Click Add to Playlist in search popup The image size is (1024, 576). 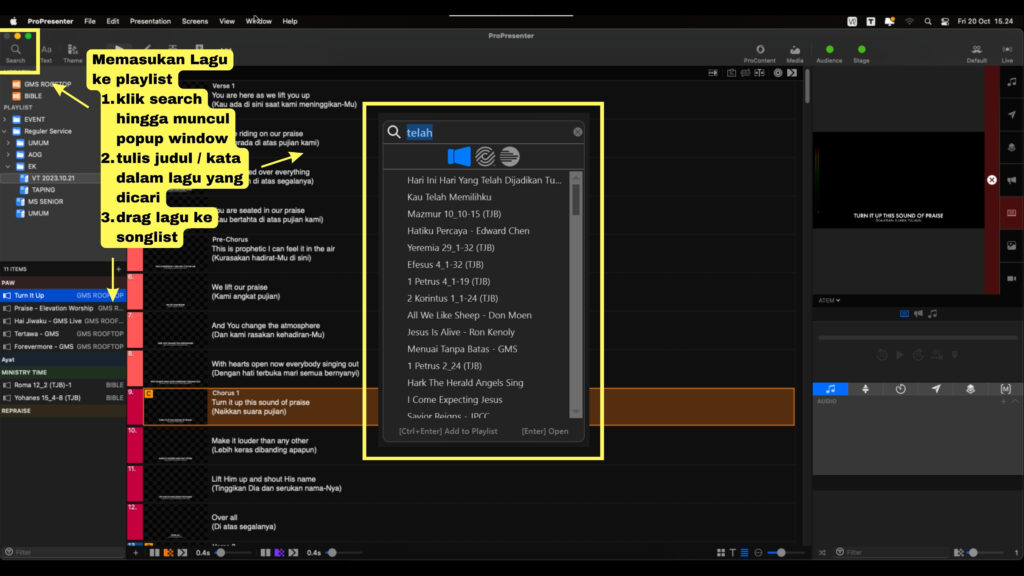(448, 431)
